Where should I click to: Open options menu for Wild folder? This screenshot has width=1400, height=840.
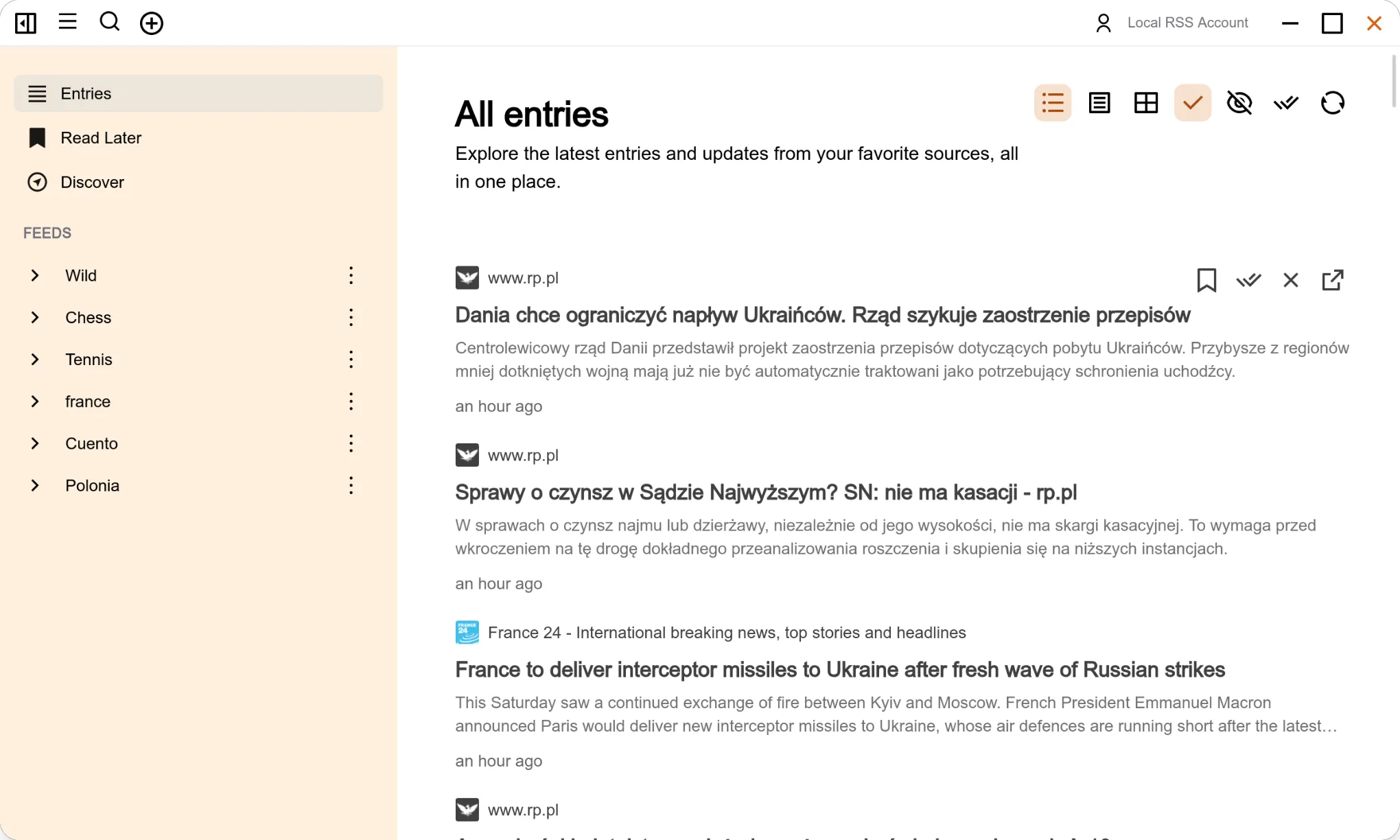click(351, 276)
